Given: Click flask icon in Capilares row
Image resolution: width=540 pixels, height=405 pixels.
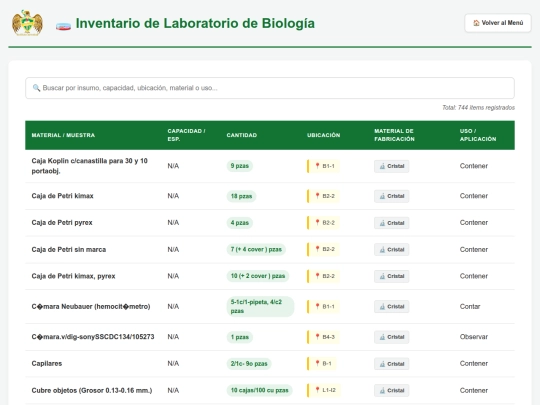Looking at the screenshot, I should (382, 364).
